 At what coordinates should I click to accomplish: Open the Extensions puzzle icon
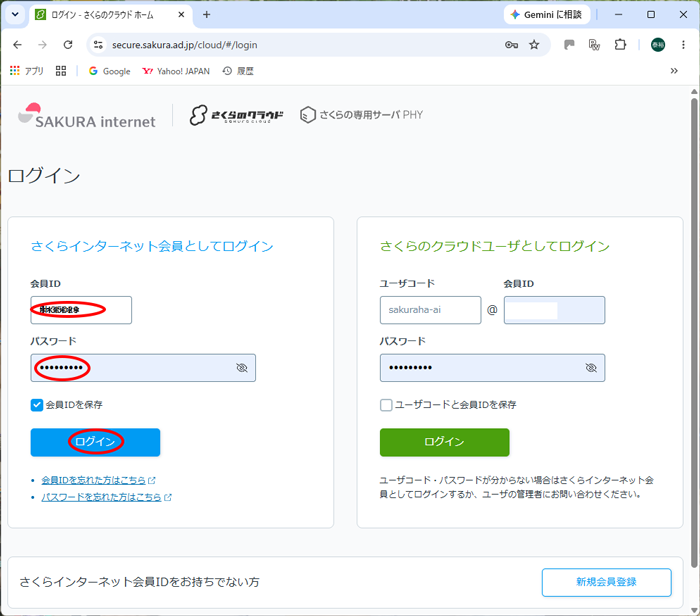tap(620, 45)
